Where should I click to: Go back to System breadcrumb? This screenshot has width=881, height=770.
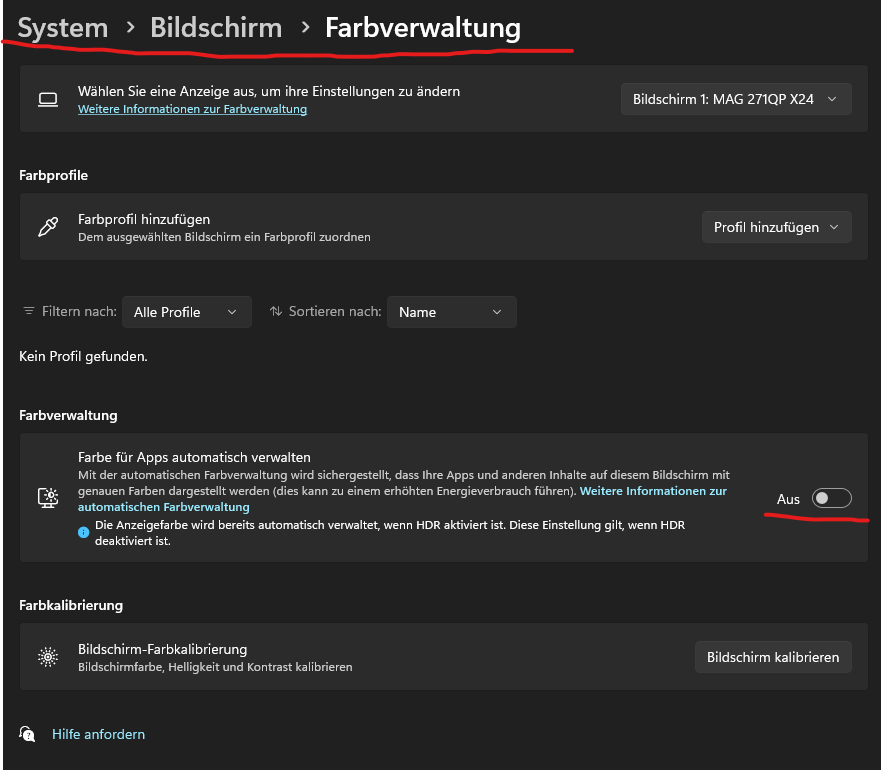click(x=62, y=28)
